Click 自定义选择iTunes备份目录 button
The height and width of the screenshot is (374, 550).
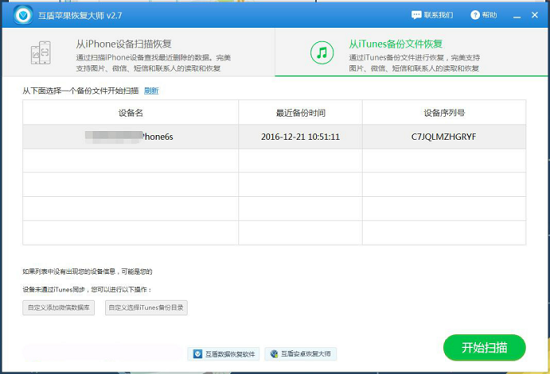[146, 308]
